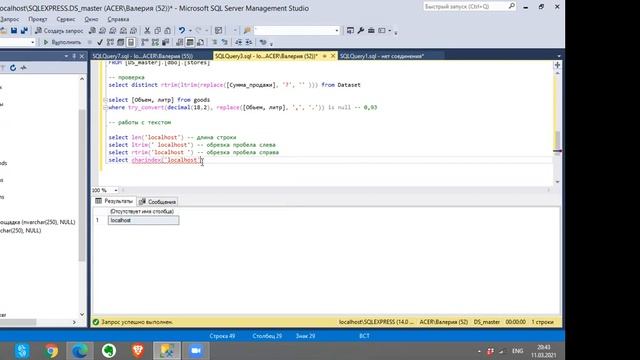Refresh Object Explorer with the refresh icon
The image size is (640, 360).
[13, 68]
